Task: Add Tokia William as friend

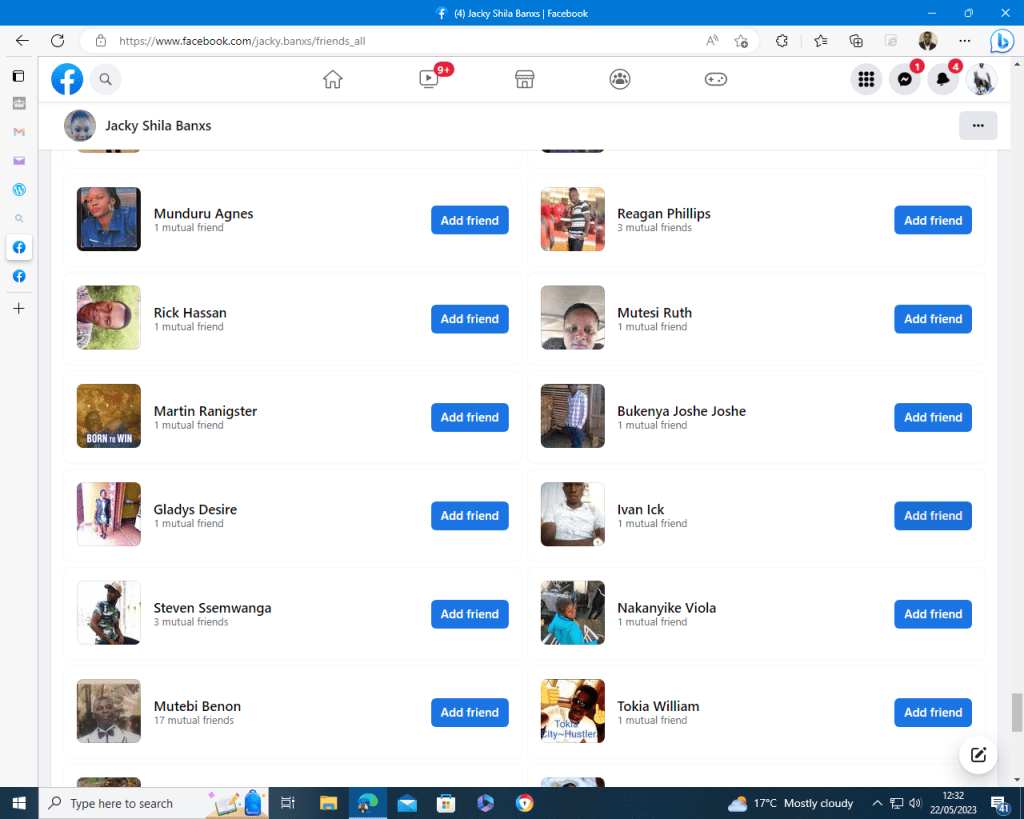Action: [932, 712]
